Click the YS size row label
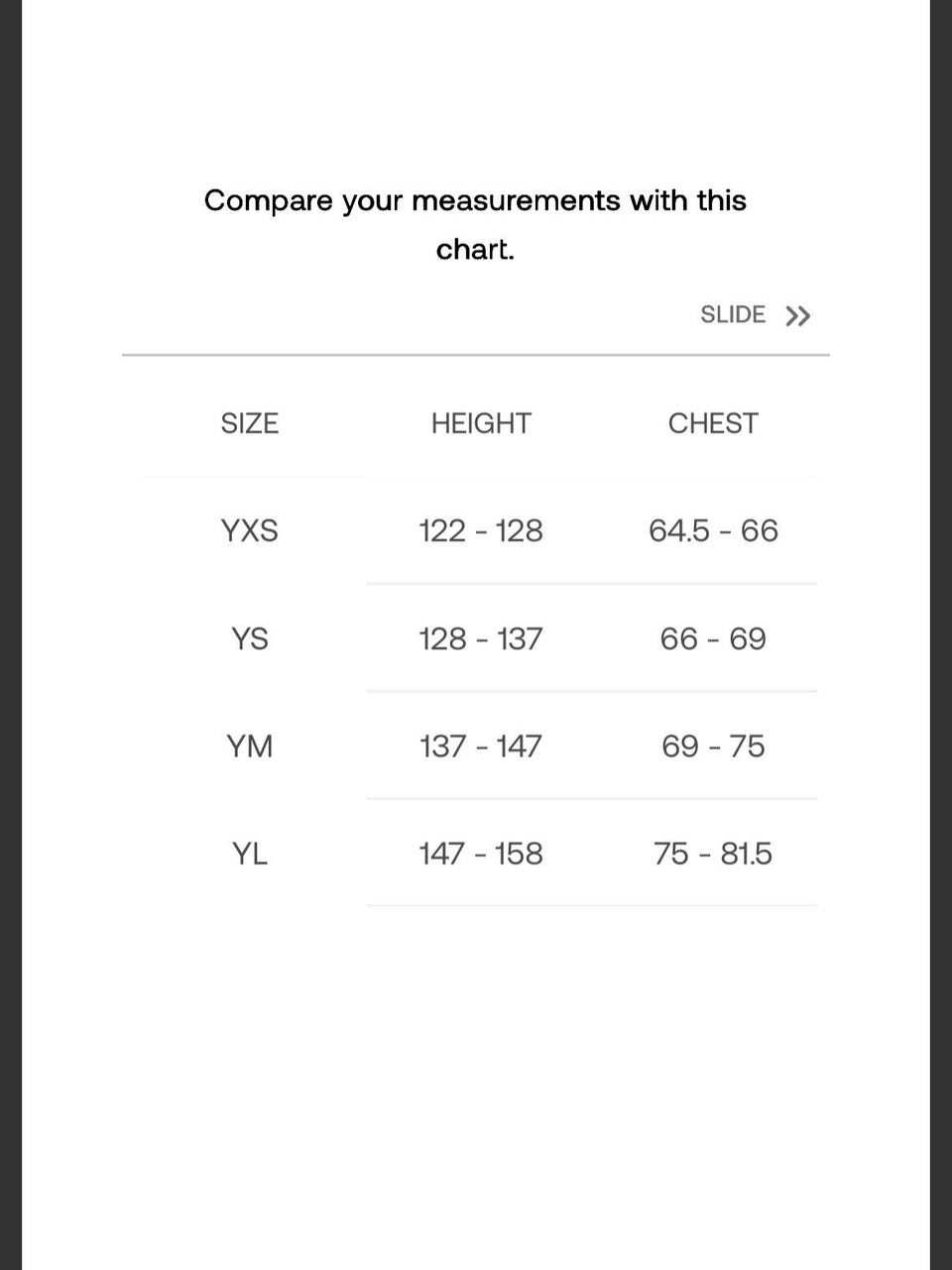The width and height of the screenshot is (952, 1270). [x=249, y=638]
